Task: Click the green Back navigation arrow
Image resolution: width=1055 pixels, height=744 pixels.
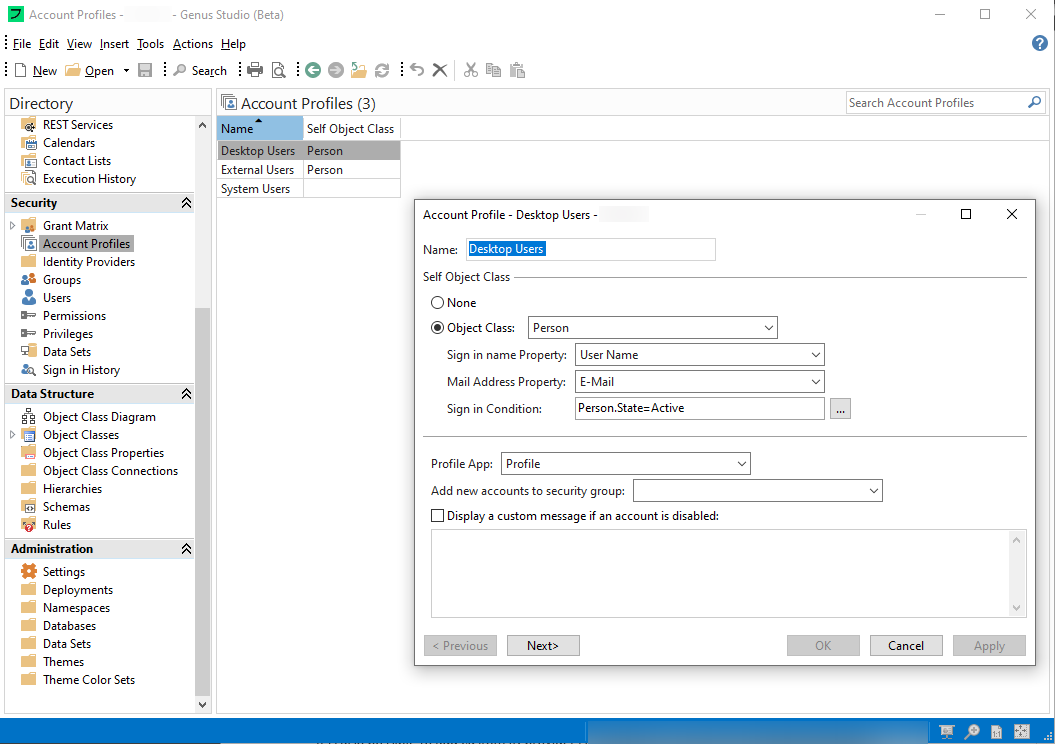Action: pyautogui.click(x=313, y=70)
